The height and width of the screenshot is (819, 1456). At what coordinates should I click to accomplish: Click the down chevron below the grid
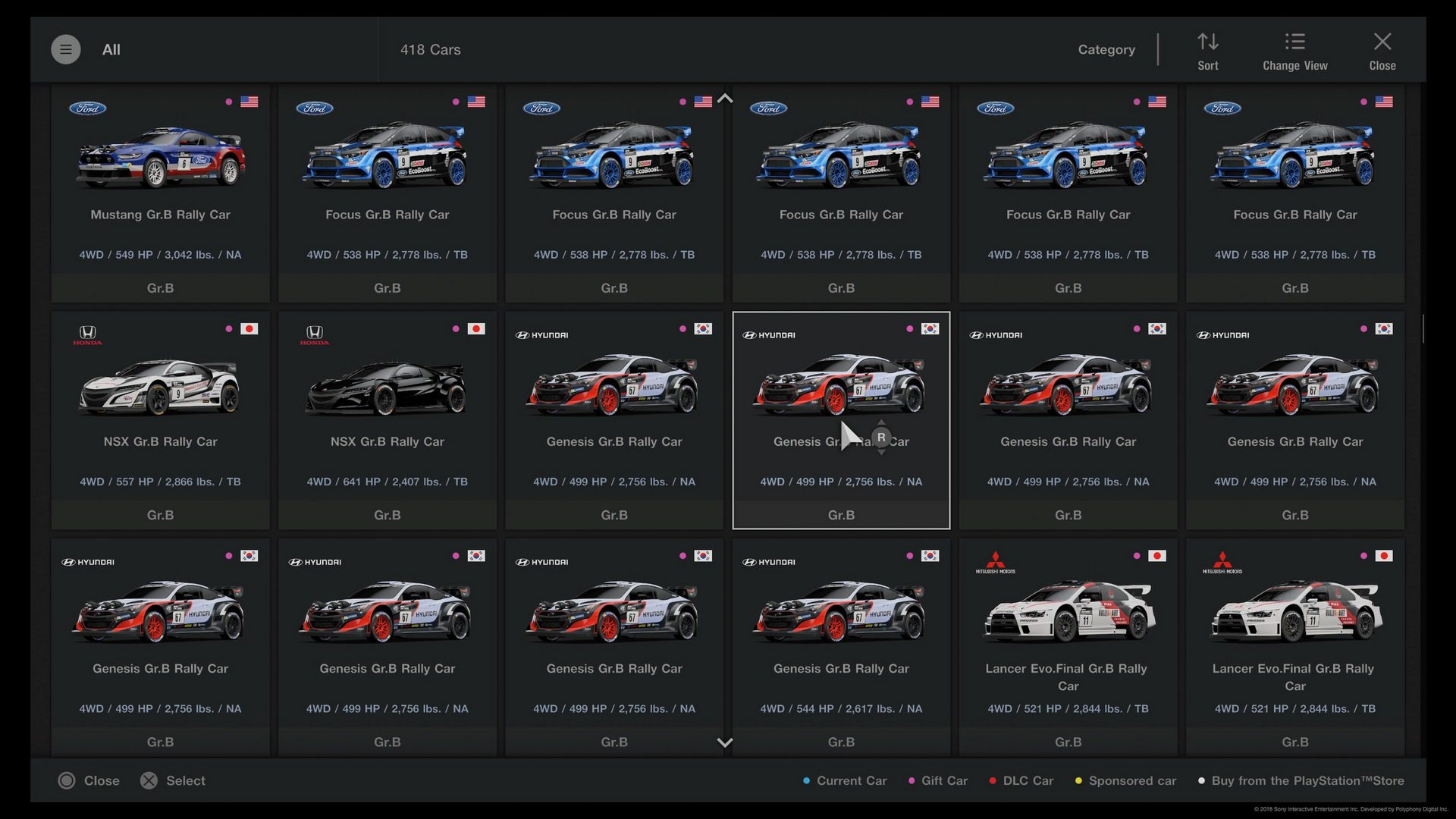(x=725, y=742)
